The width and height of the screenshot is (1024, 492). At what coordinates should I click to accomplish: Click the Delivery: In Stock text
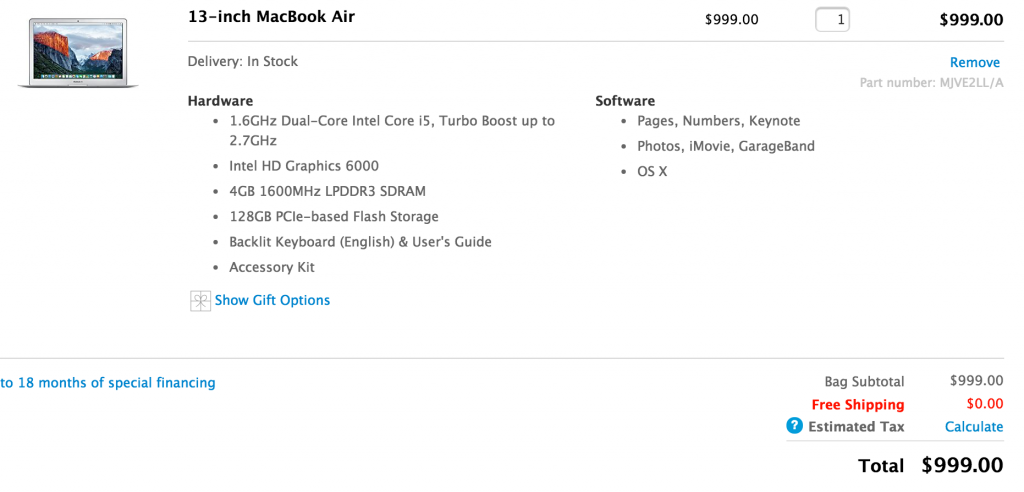point(243,61)
